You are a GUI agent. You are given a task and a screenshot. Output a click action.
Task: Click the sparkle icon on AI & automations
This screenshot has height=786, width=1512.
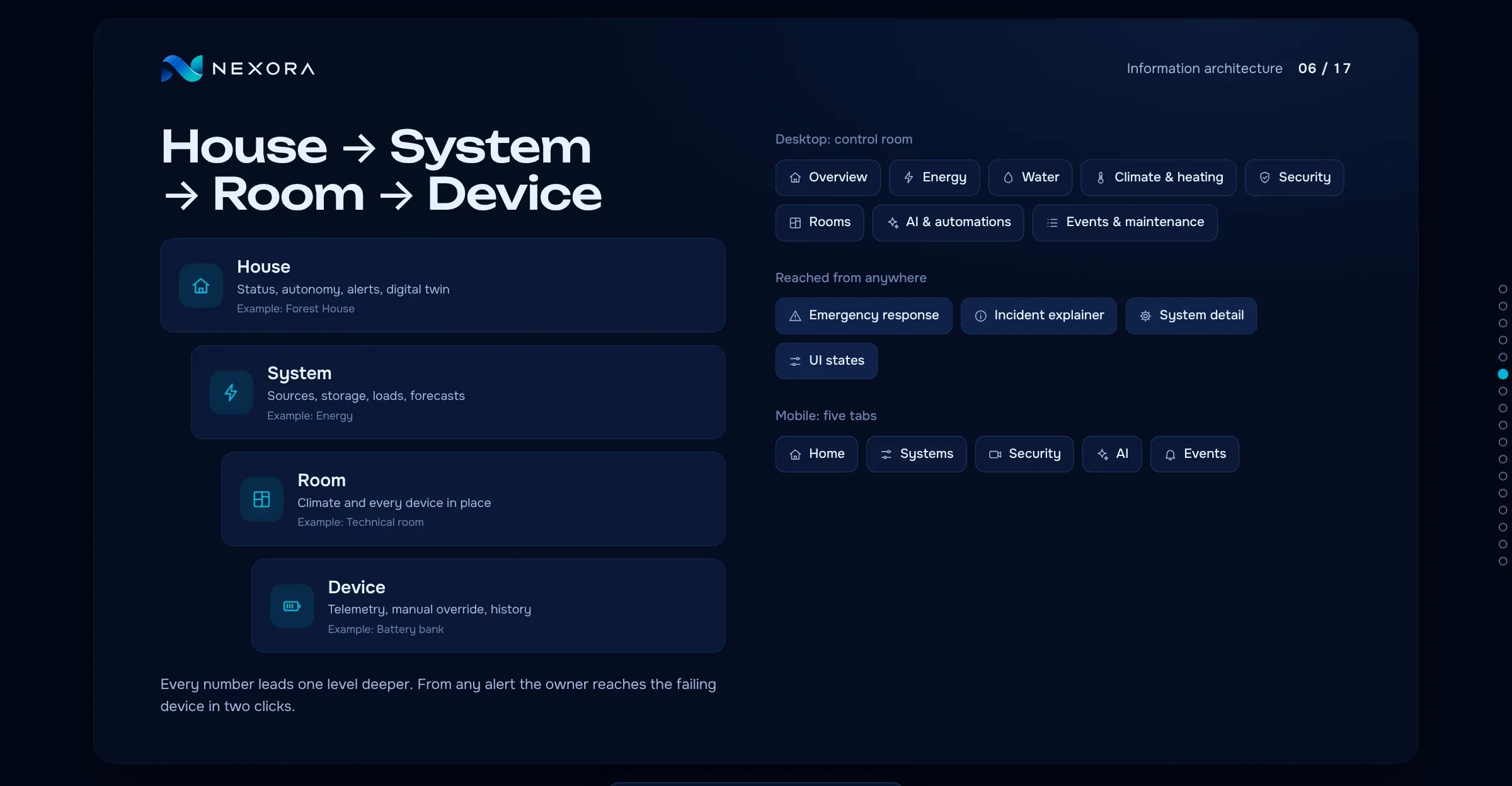click(893, 223)
